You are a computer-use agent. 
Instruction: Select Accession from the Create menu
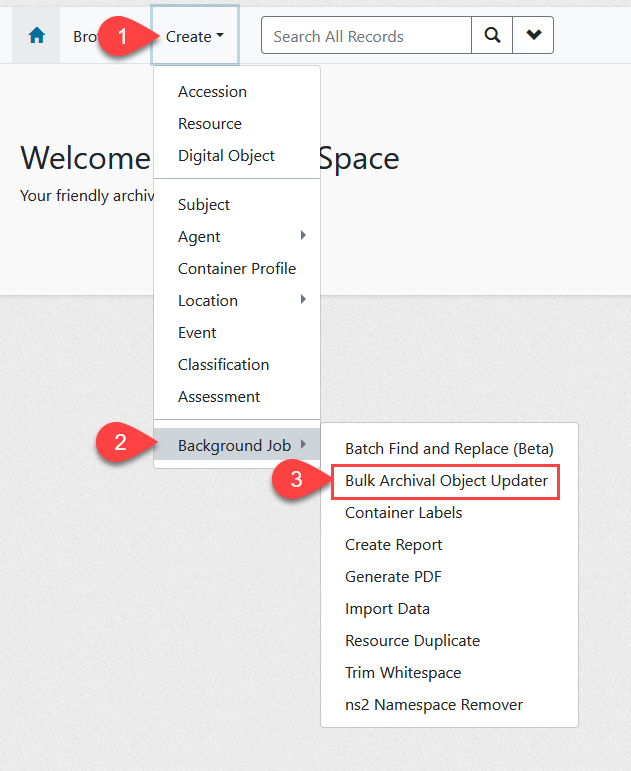click(x=212, y=92)
